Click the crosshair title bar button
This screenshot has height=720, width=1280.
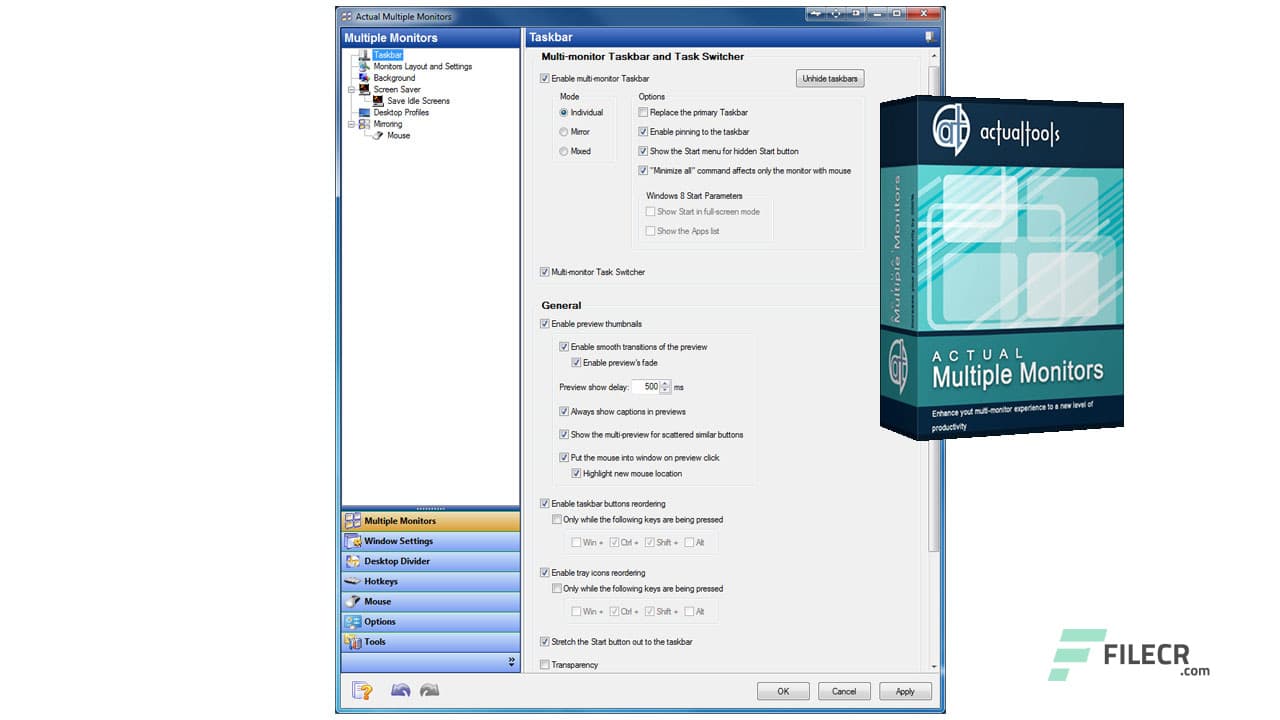(837, 14)
